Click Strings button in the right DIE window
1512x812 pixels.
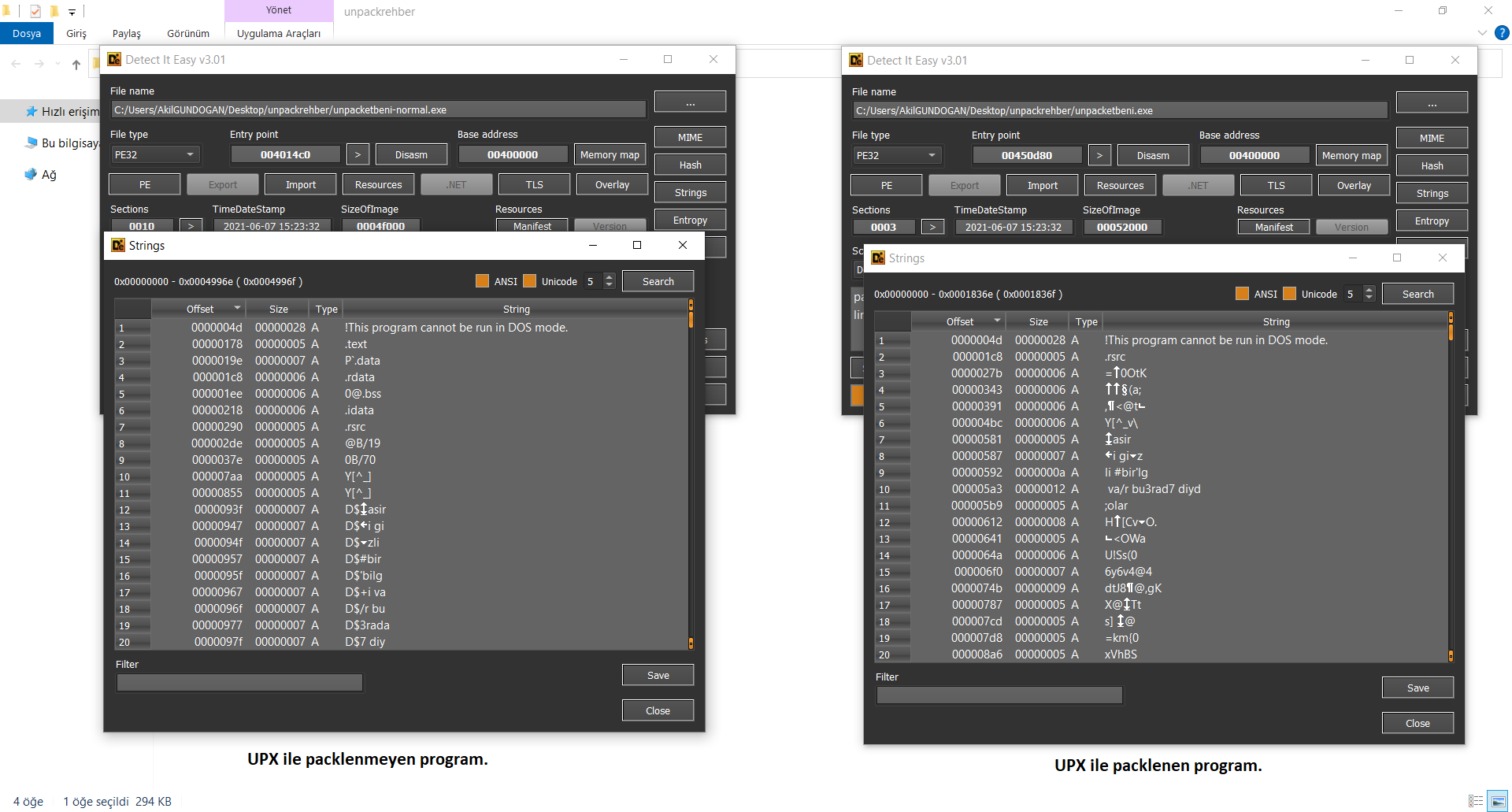point(1432,193)
